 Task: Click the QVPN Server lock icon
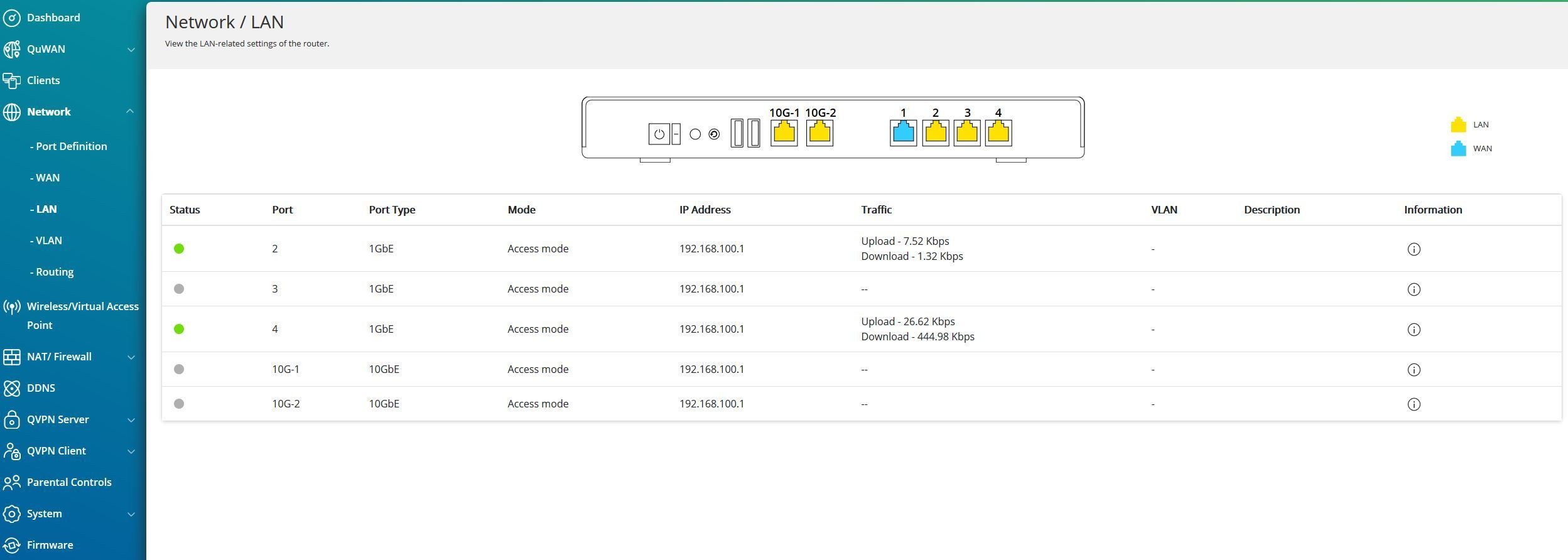pos(11,419)
